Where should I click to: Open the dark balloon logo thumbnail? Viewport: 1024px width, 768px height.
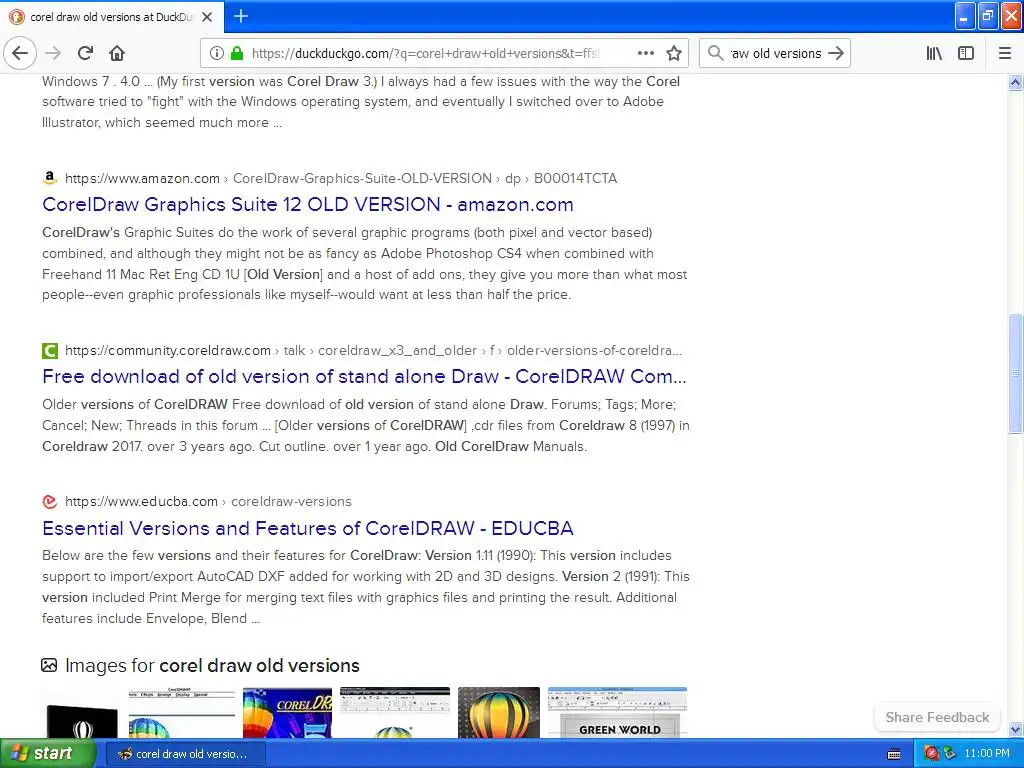(x=499, y=712)
